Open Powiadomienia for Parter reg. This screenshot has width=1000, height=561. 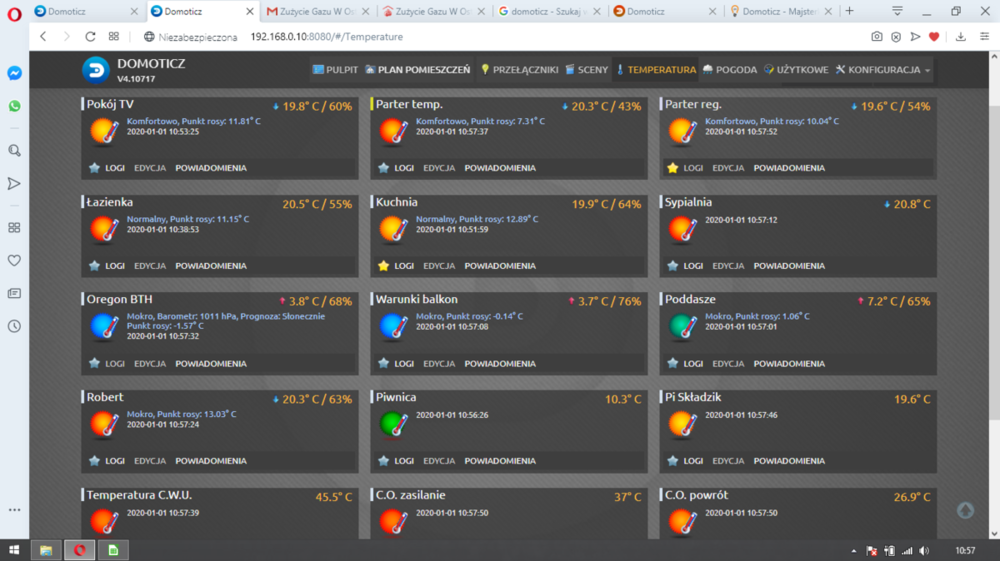789,168
